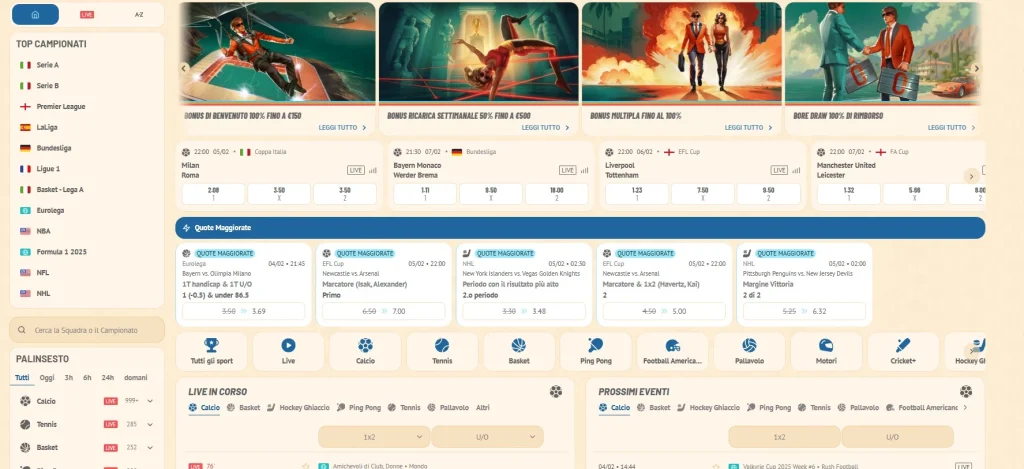This screenshot has height=469, width=1024.
Task: Click Leggi Tutto for Bore Draw
Action: 951,128
